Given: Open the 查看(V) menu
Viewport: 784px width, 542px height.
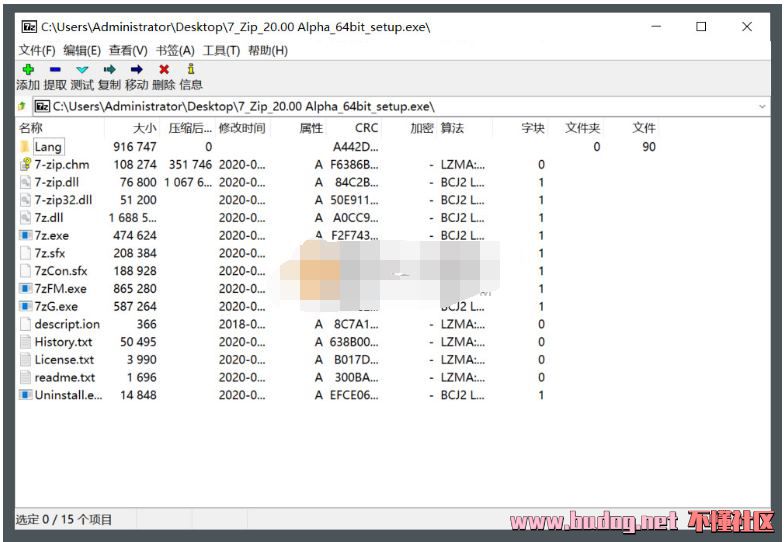Looking at the screenshot, I should click(x=128, y=50).
